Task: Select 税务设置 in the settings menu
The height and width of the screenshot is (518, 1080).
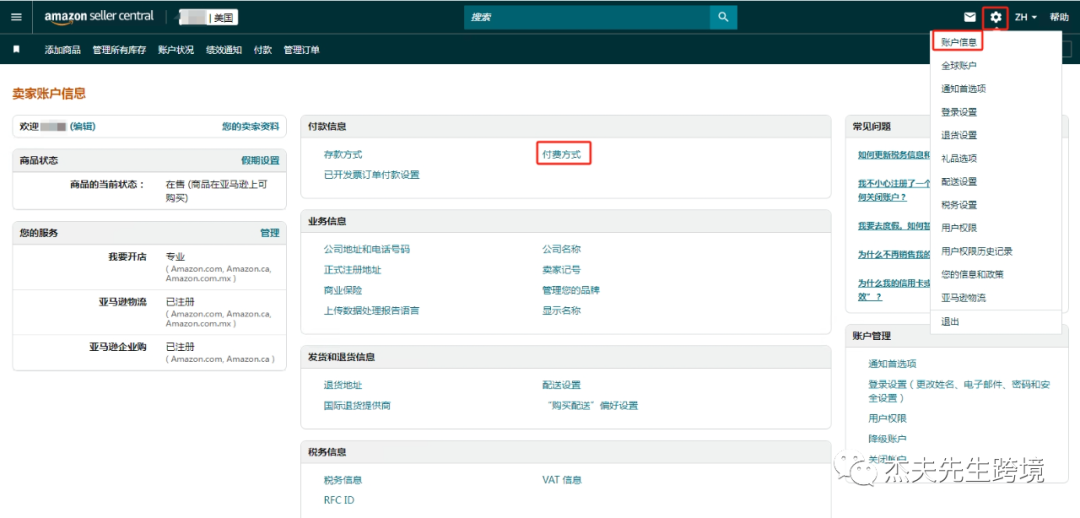Action: 959,205
